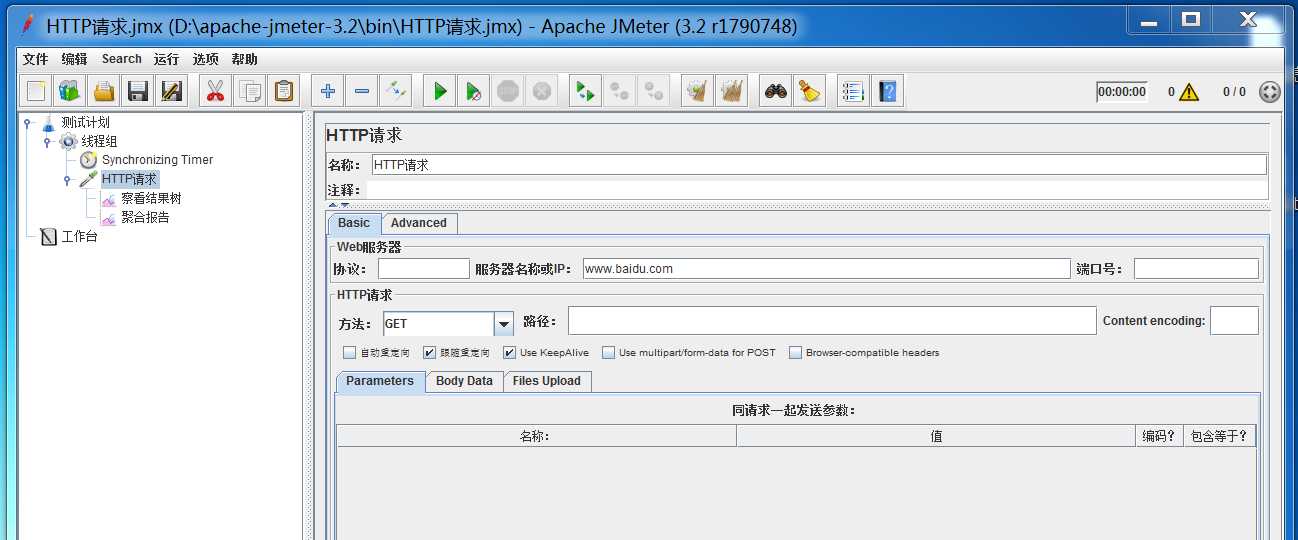Open the Templates icon in the toolbar
The height and width of the screenshot is (540, 1298).
click(x=69, y=91)
